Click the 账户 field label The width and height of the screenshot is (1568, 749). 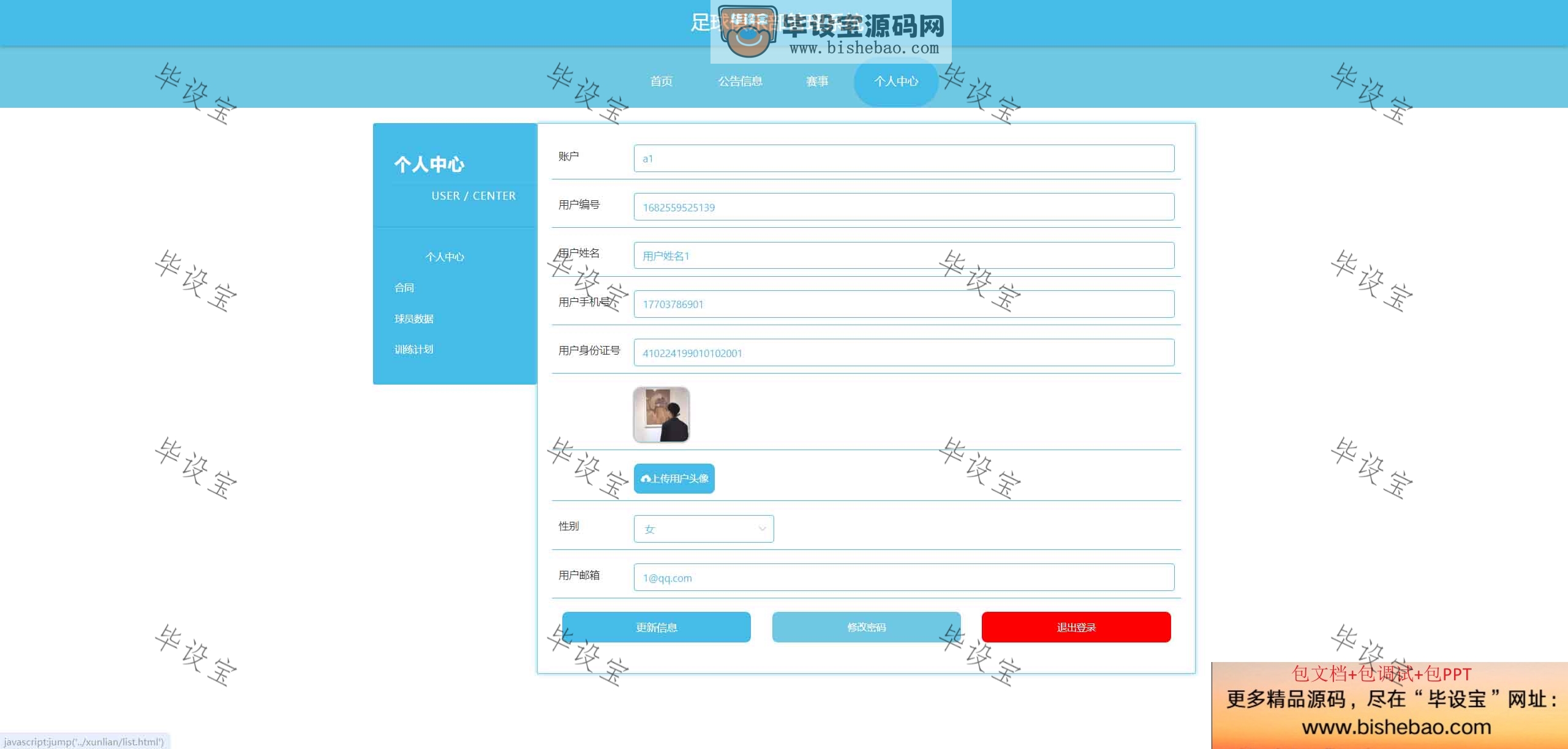pos(568,156)
